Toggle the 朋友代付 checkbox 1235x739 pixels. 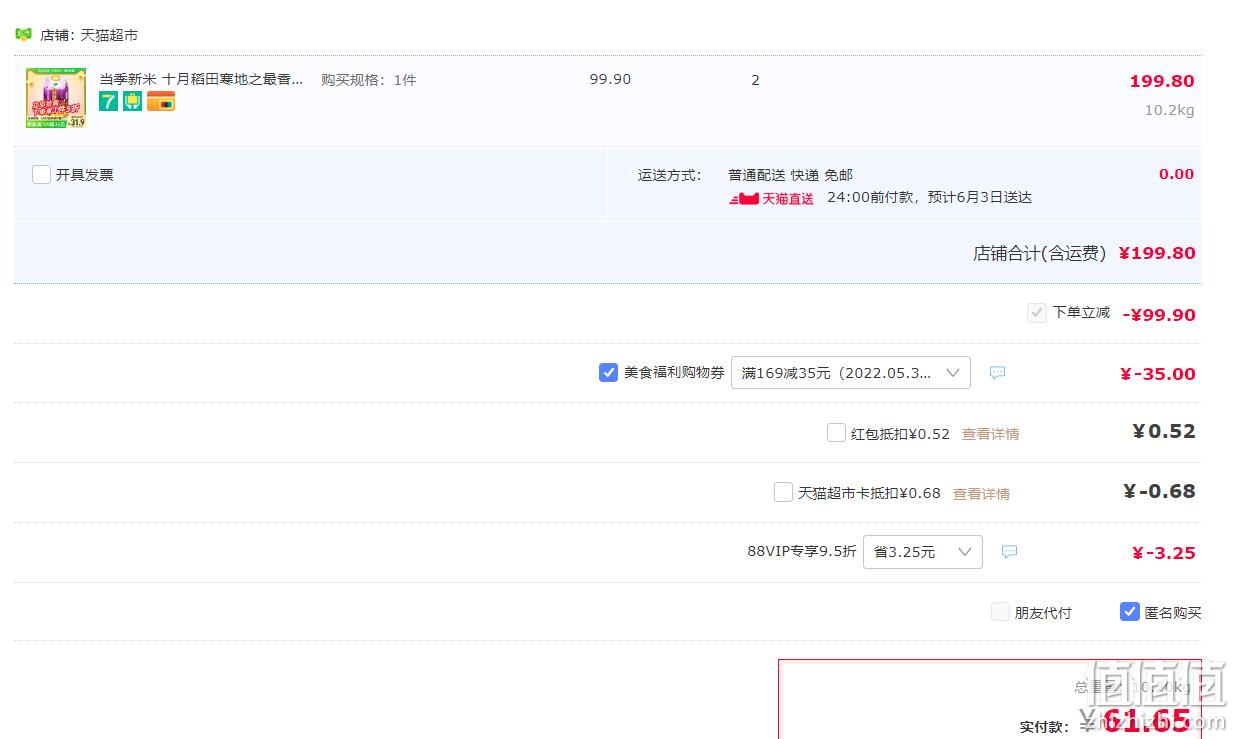pyautogui.click(x=1000, y=612)
